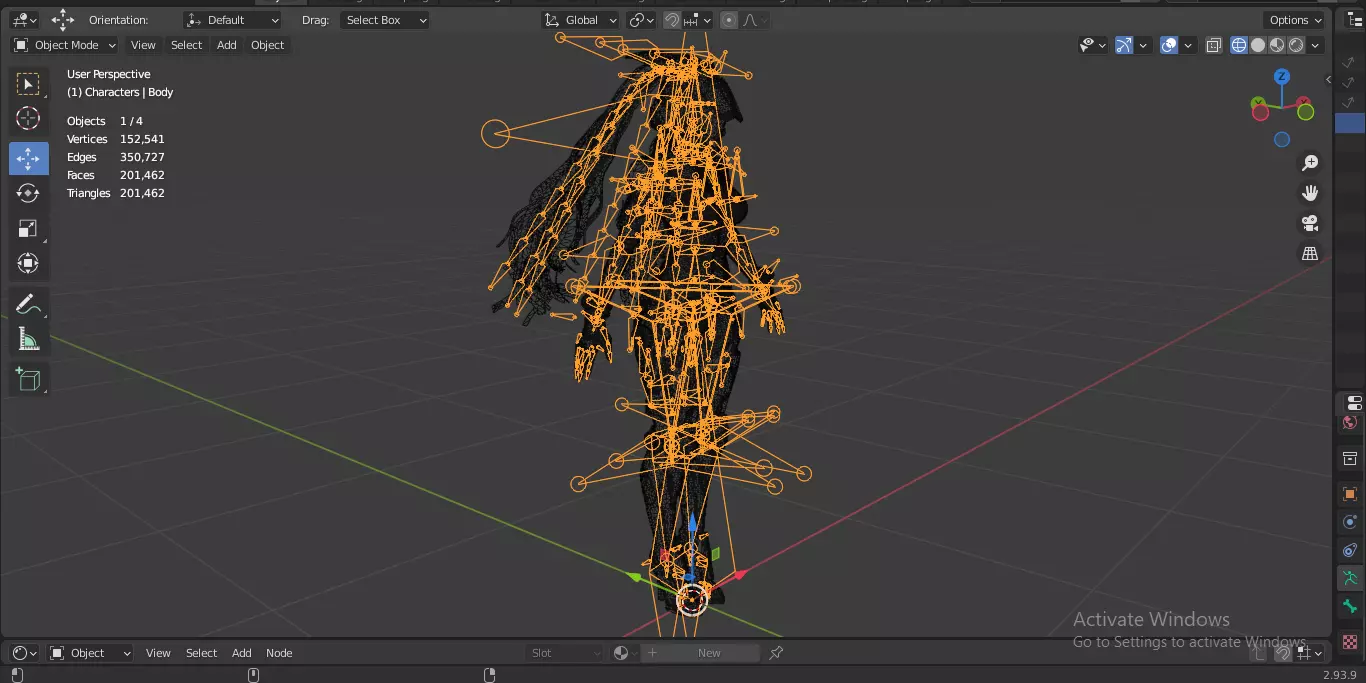This screenshot has height=683, width=1366.
Task: Switch to Wireframe viewport shading
Action: click(1239, 45)
